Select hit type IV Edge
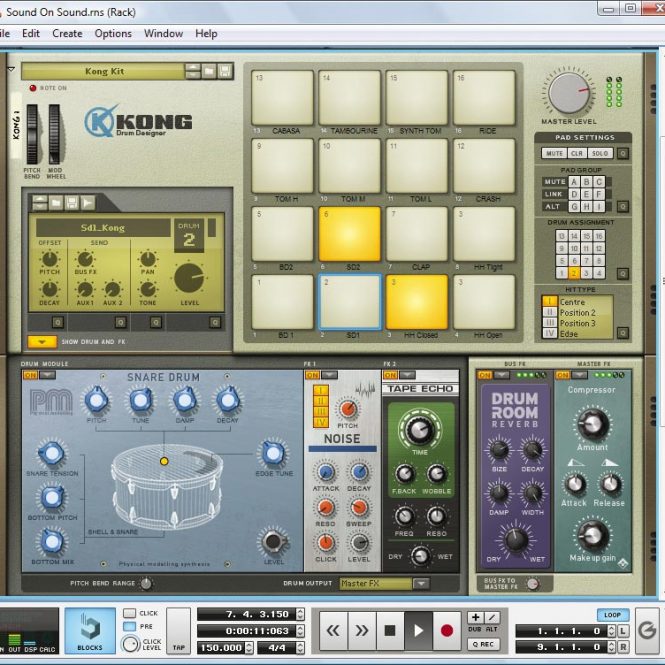 tap(550, 333)
